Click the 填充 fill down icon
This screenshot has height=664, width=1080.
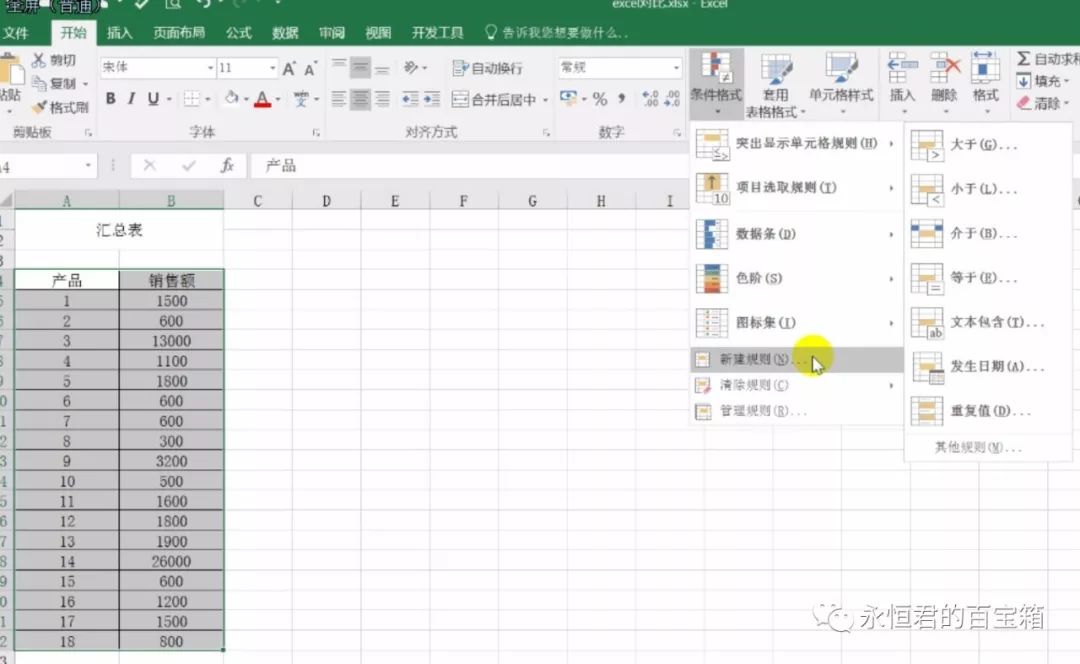point(1024,81)
